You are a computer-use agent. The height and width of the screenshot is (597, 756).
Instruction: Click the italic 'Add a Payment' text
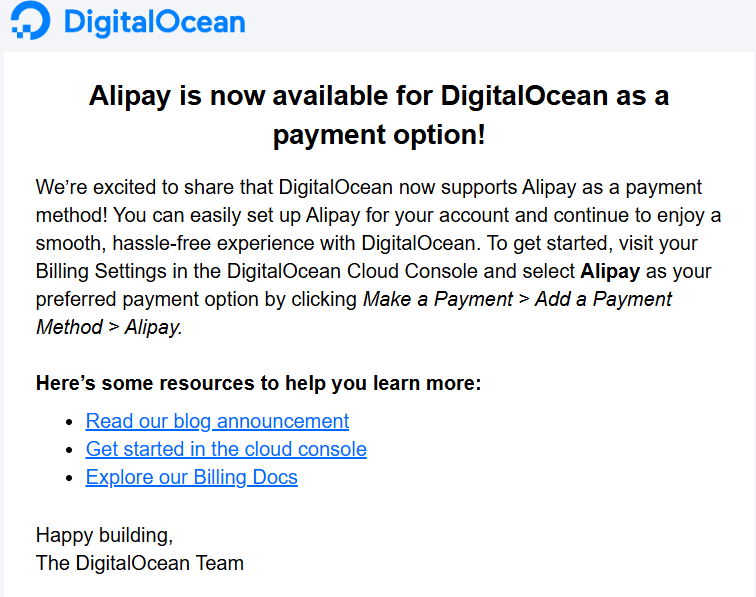(x=603, y=299)
